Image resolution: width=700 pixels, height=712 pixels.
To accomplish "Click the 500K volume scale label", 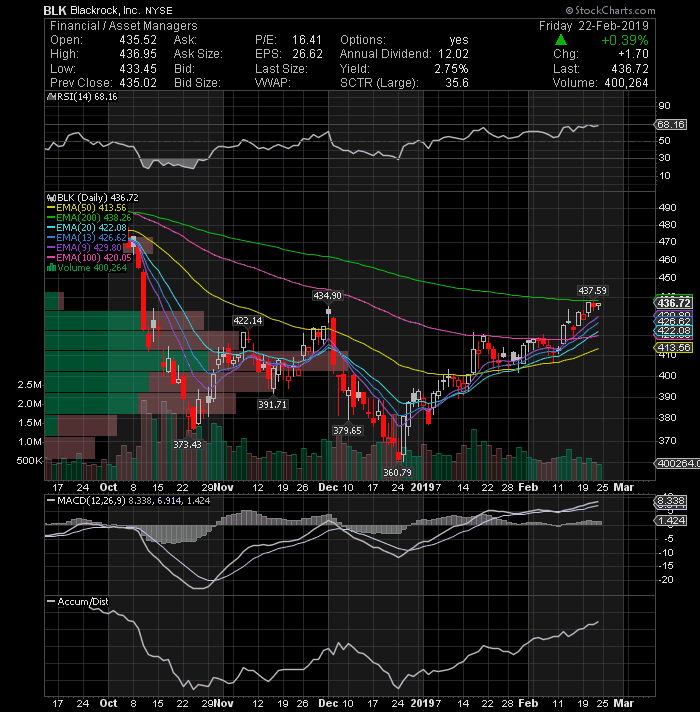I will coord(29,460).
